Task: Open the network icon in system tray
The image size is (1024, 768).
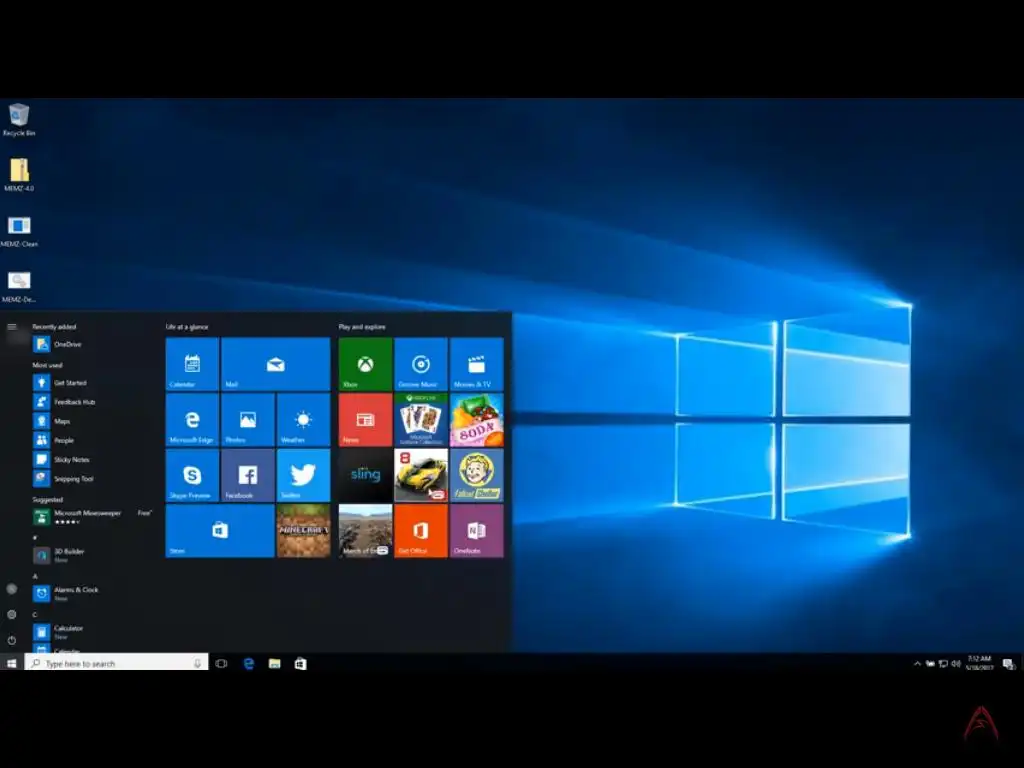Action: point(943,664)
